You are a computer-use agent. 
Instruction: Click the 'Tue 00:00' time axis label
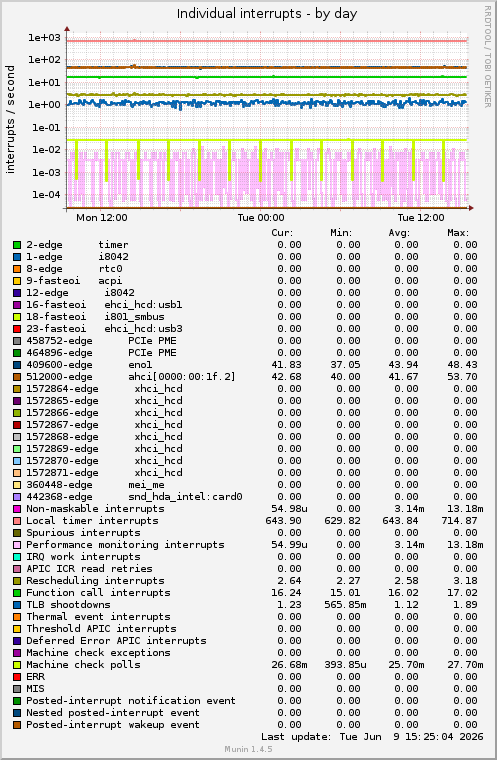(261, 218)
